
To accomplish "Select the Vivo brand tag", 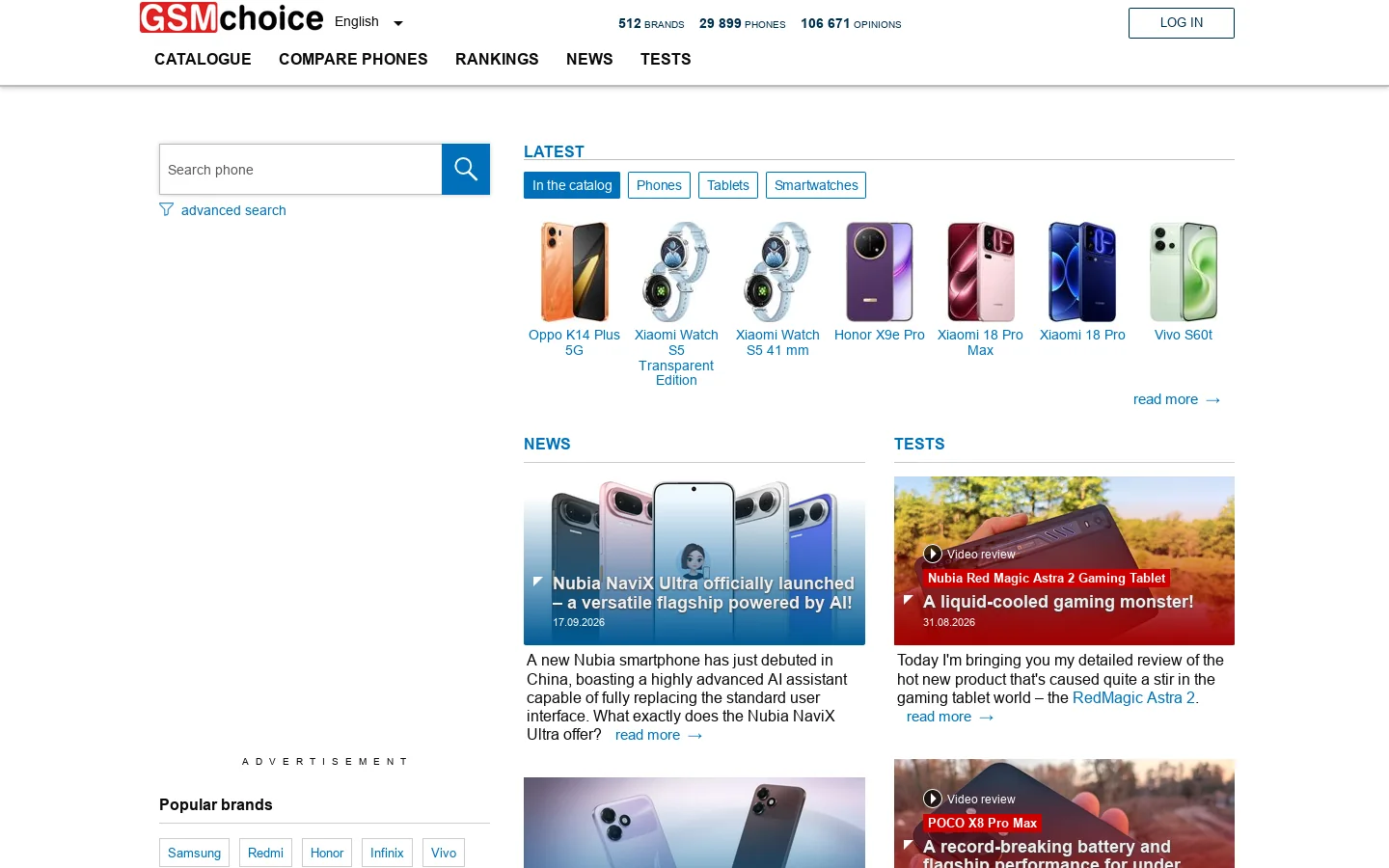I will tap(444, 853).
